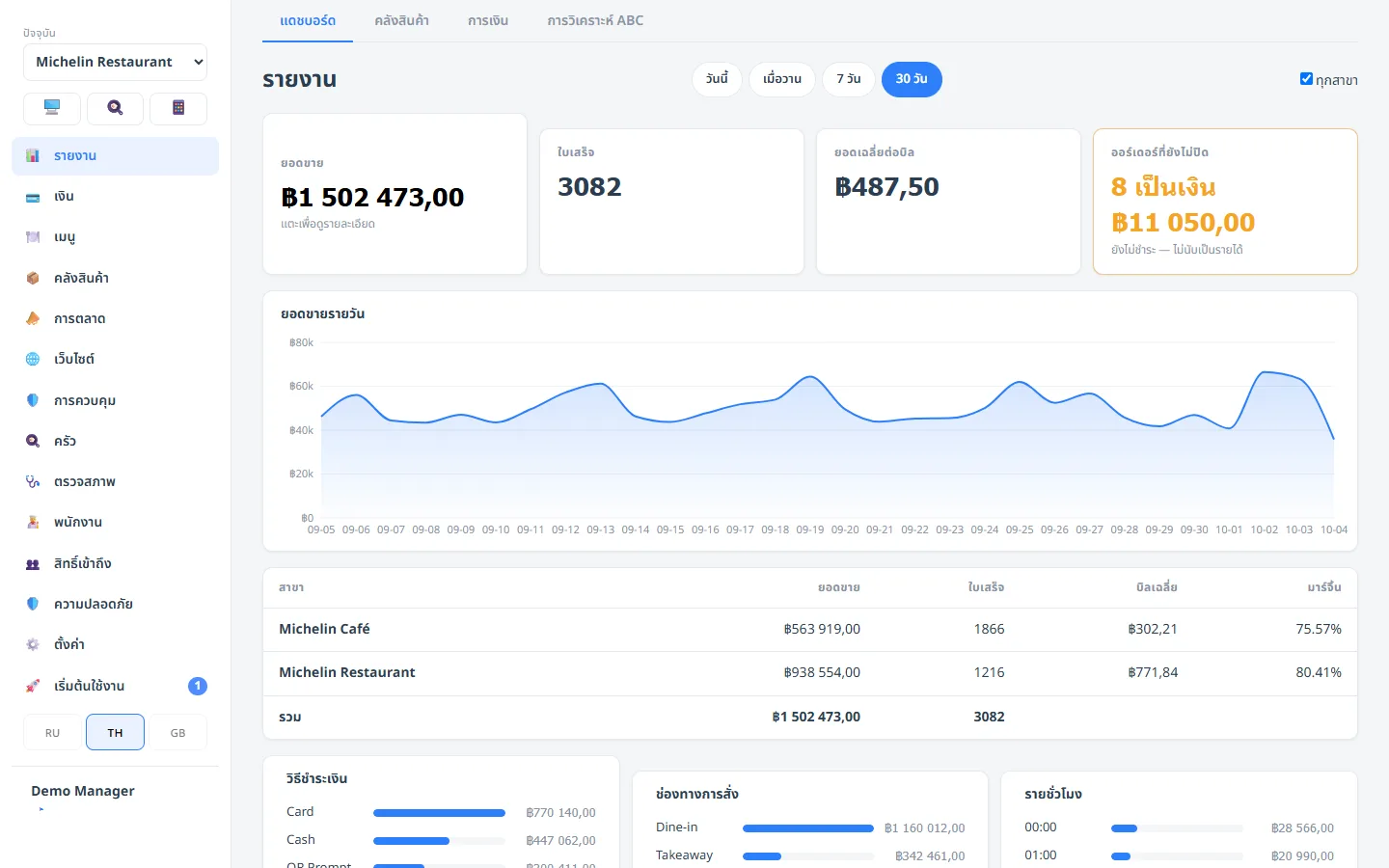Open the POS terminal monitor icon button

52,109
